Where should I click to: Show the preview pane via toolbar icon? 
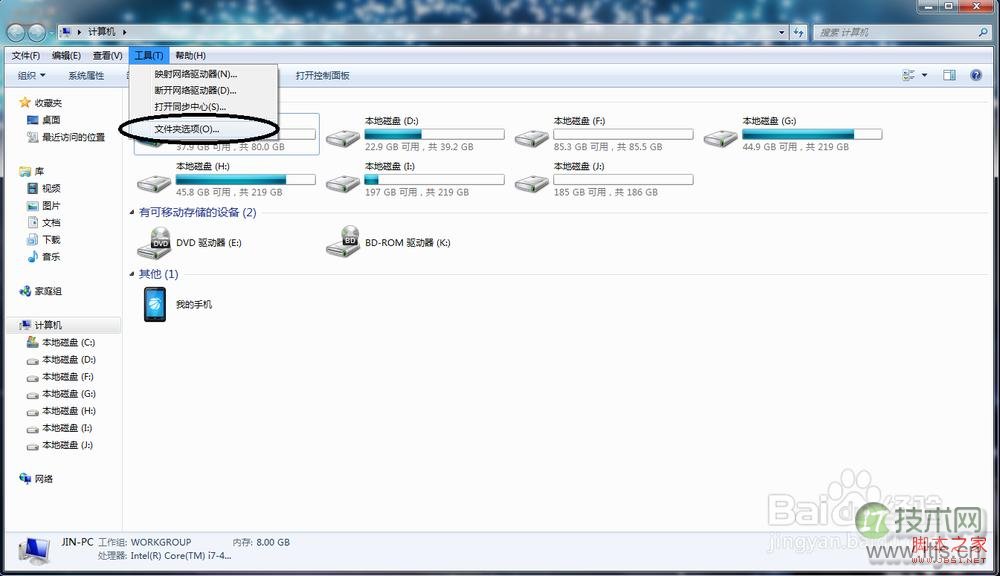coord(948,75)
